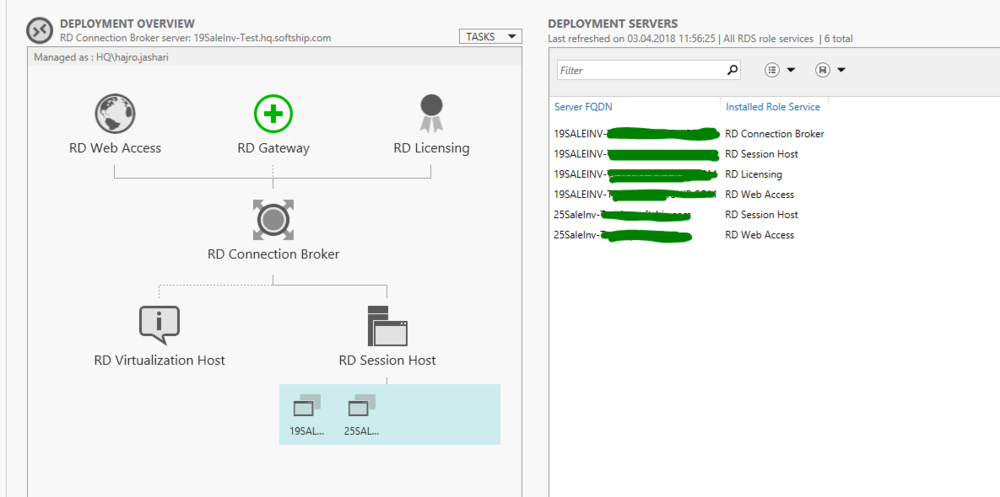Open the TASKS dropdown menu
Screen dimensions: 1000x497
(490, 37)
